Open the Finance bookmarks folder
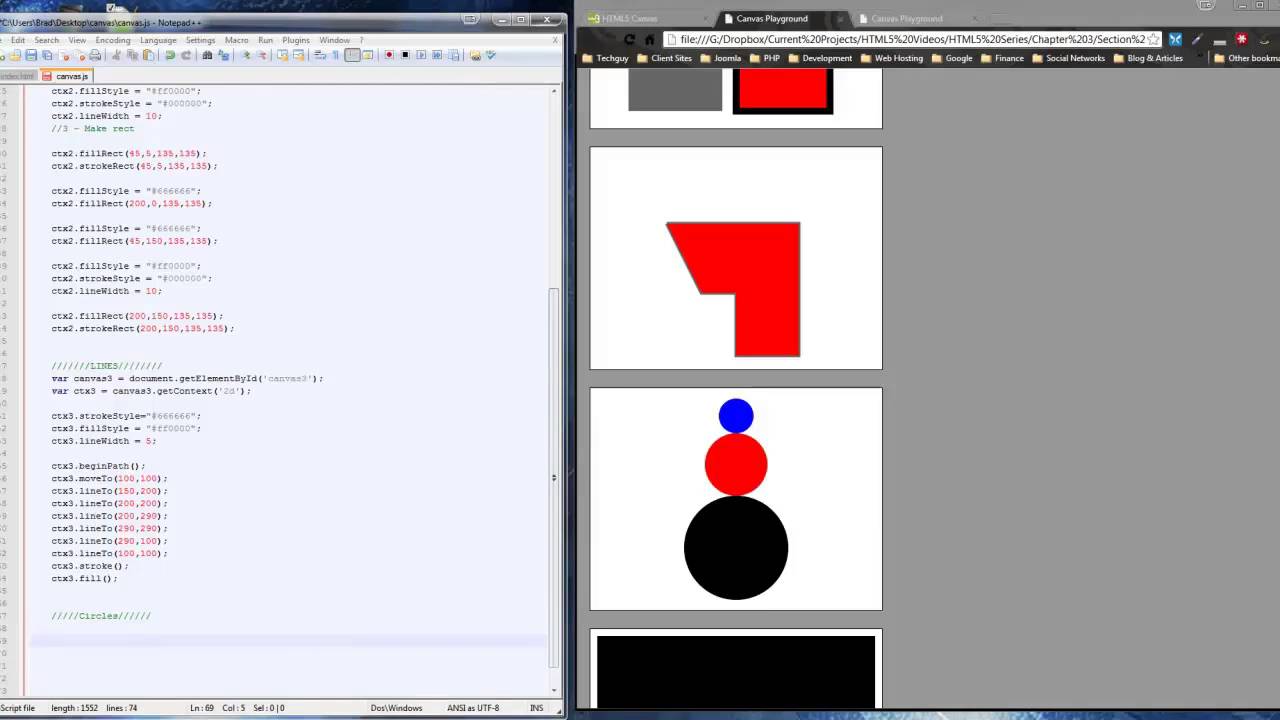 [1002, 58]
